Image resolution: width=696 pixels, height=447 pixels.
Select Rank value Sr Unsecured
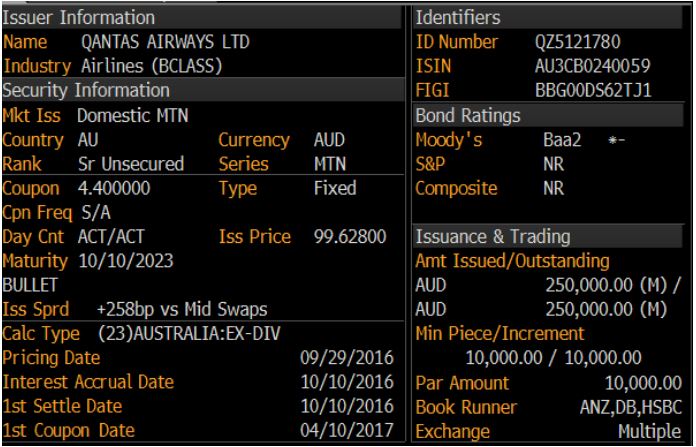tap(130, 164)
